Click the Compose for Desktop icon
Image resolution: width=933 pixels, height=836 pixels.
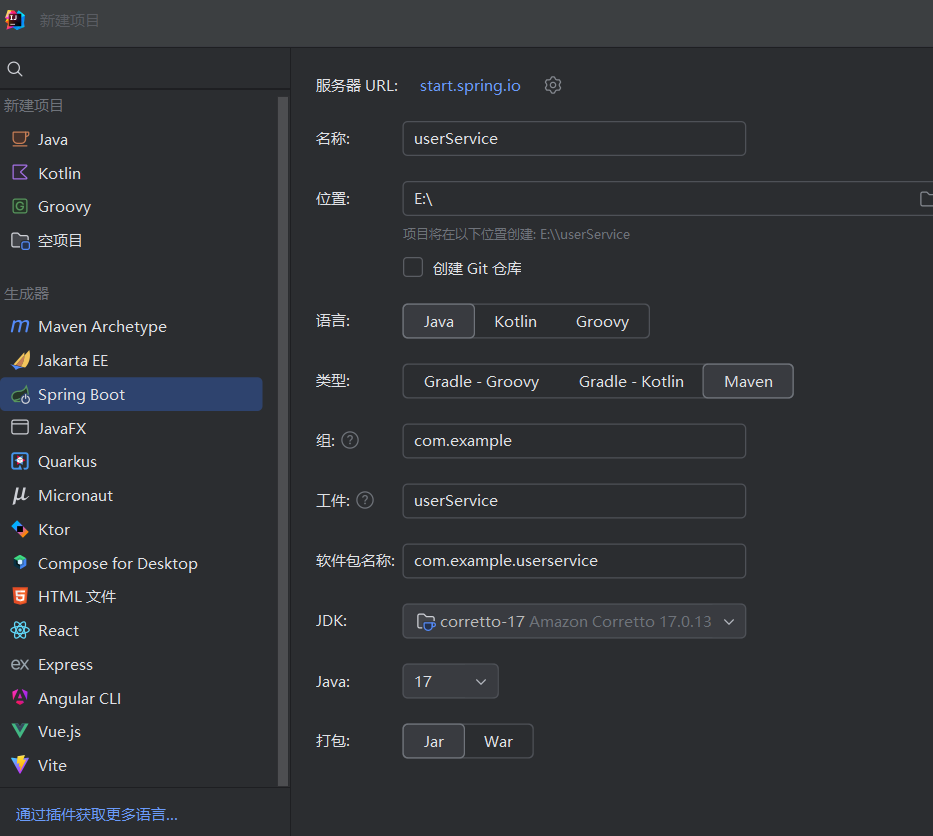20,562
